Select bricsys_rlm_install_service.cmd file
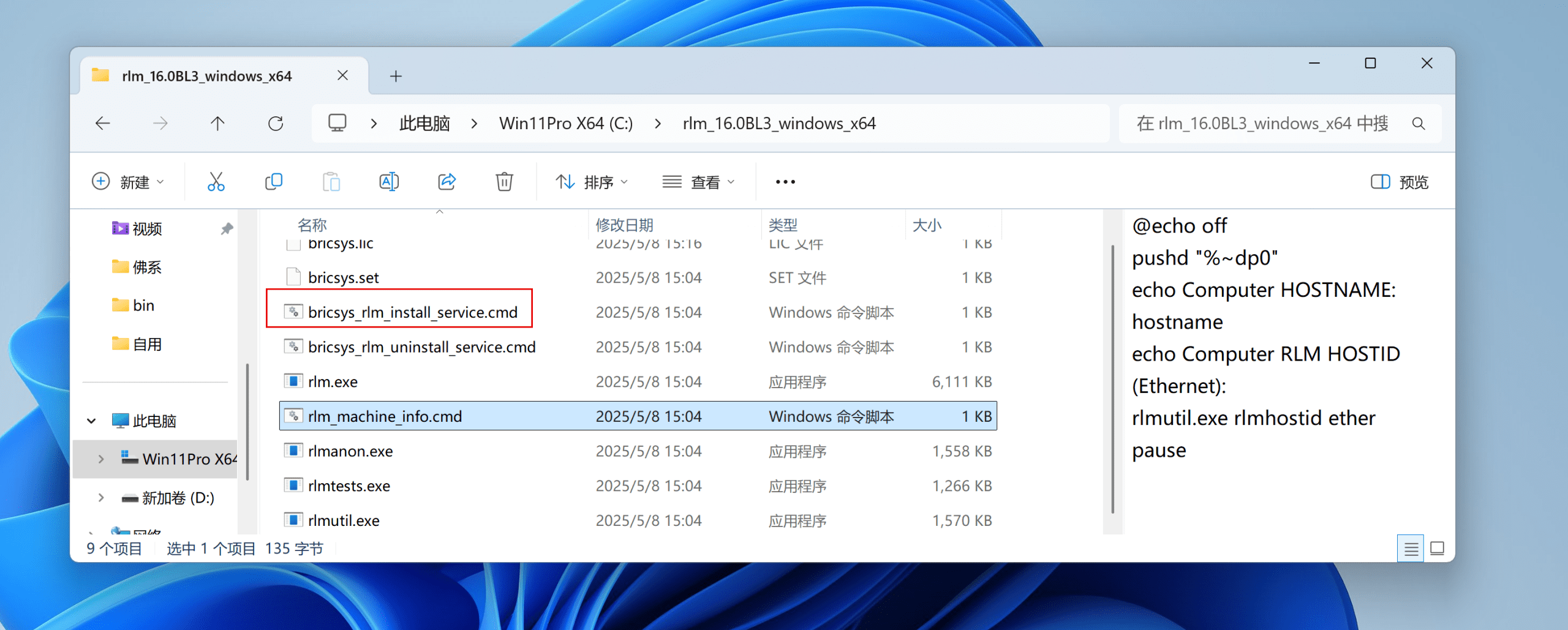 (x=412, y=312)
